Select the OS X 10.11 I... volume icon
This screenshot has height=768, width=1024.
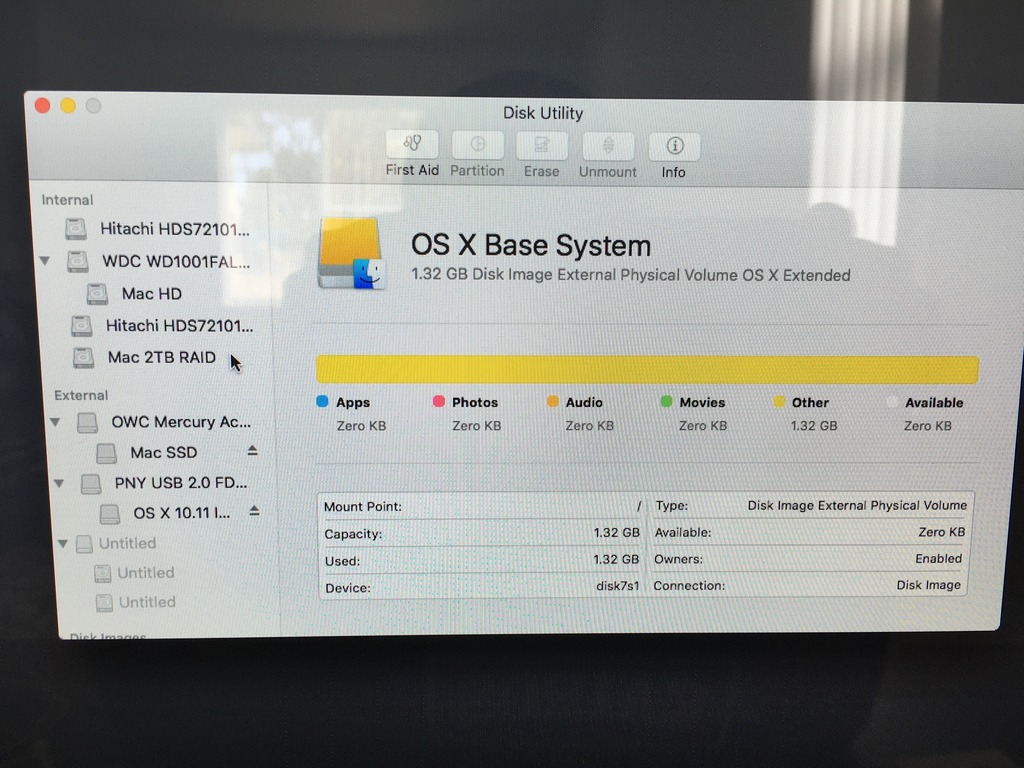coord(110,513)
